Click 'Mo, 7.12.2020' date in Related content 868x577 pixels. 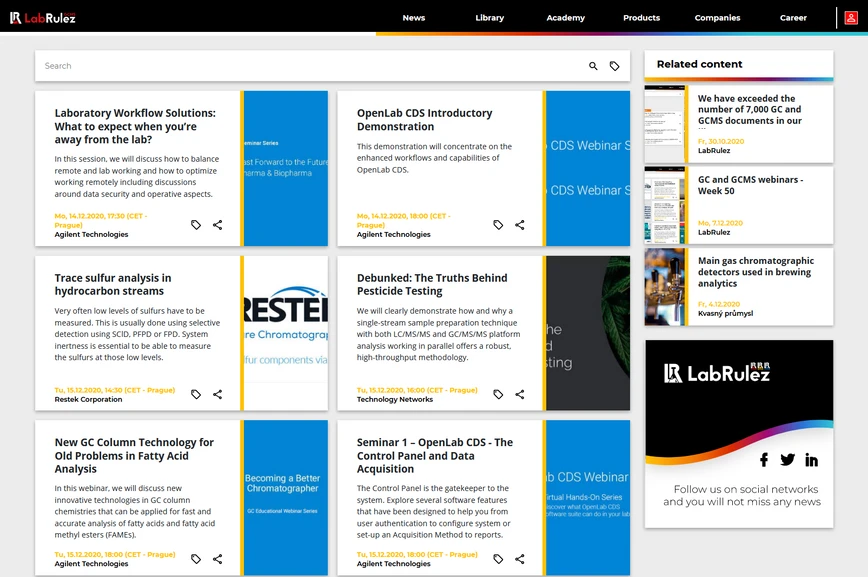pos(720,223)
